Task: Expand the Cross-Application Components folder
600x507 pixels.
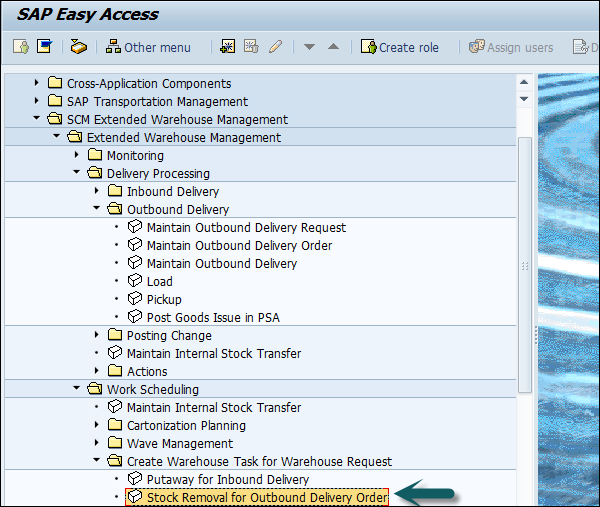Action: [x=36, y=83]
